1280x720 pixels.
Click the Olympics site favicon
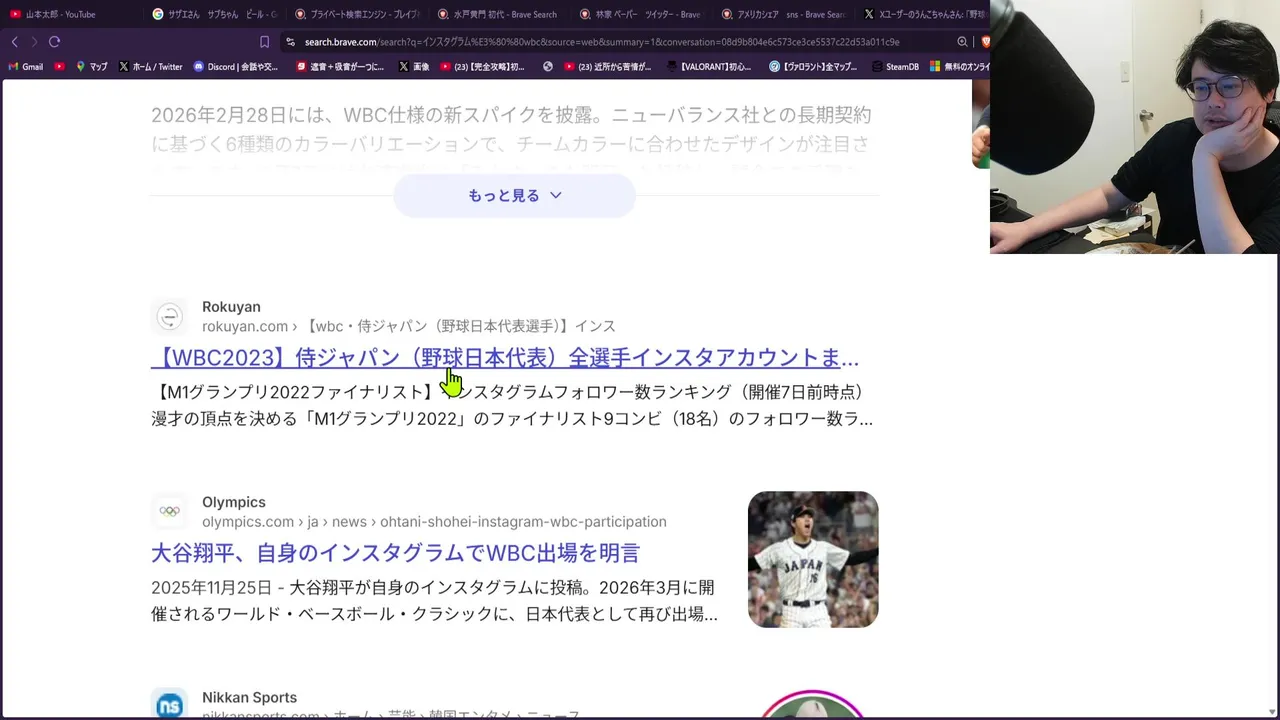tap(170, 512)
